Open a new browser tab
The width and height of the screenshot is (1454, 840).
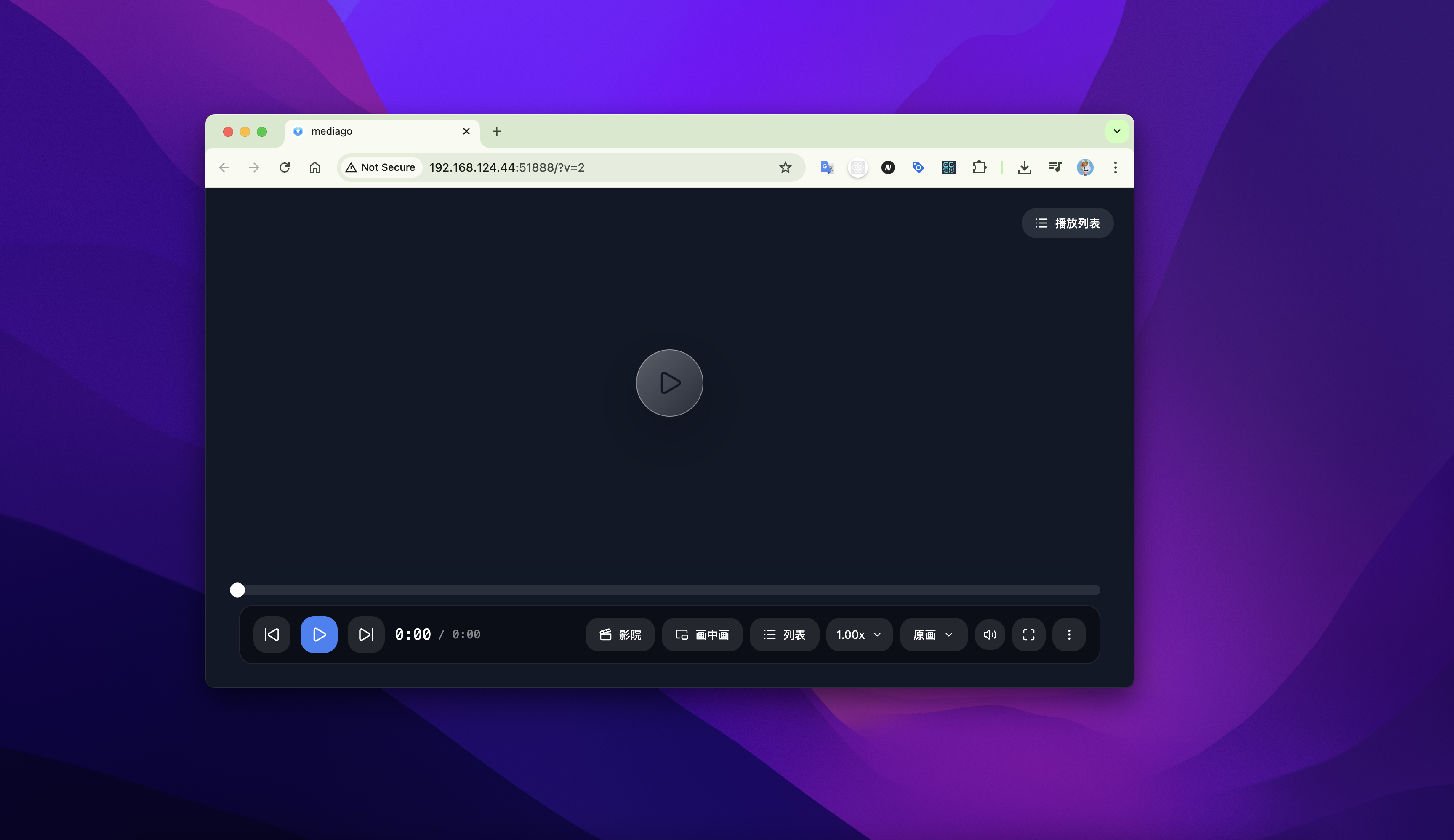(496, 132)
